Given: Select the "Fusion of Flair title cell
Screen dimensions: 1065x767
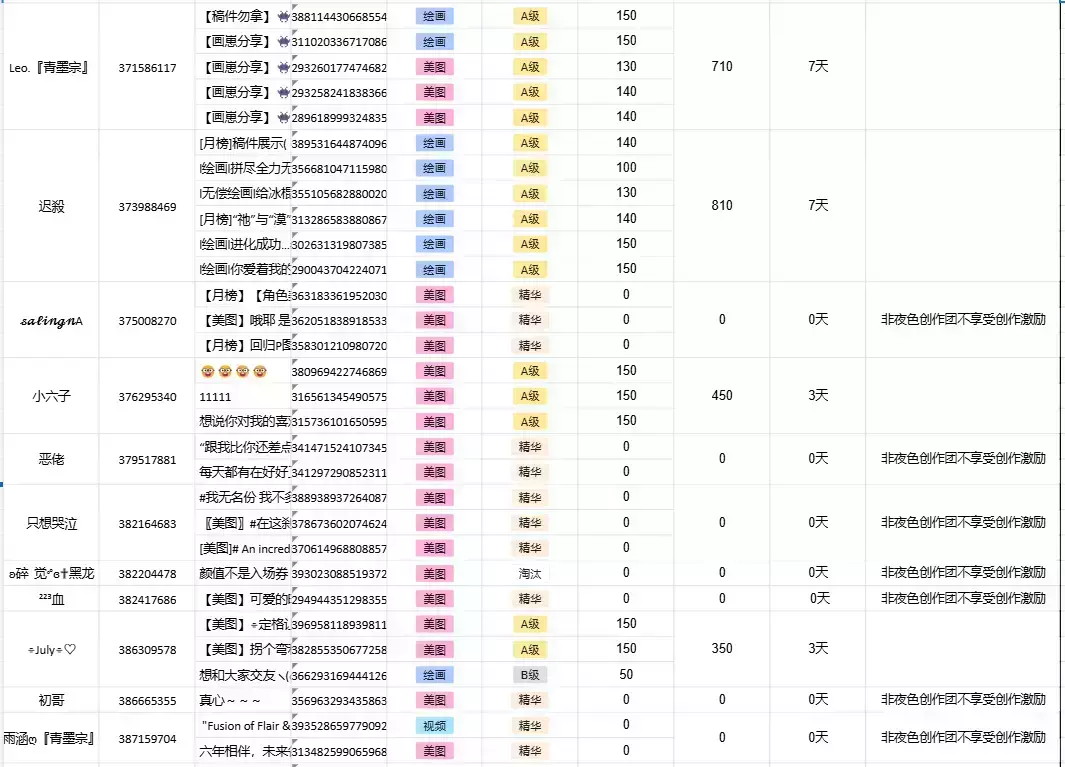Looking at the screenshot, I should pyautogui.click(x=244, y=726).
